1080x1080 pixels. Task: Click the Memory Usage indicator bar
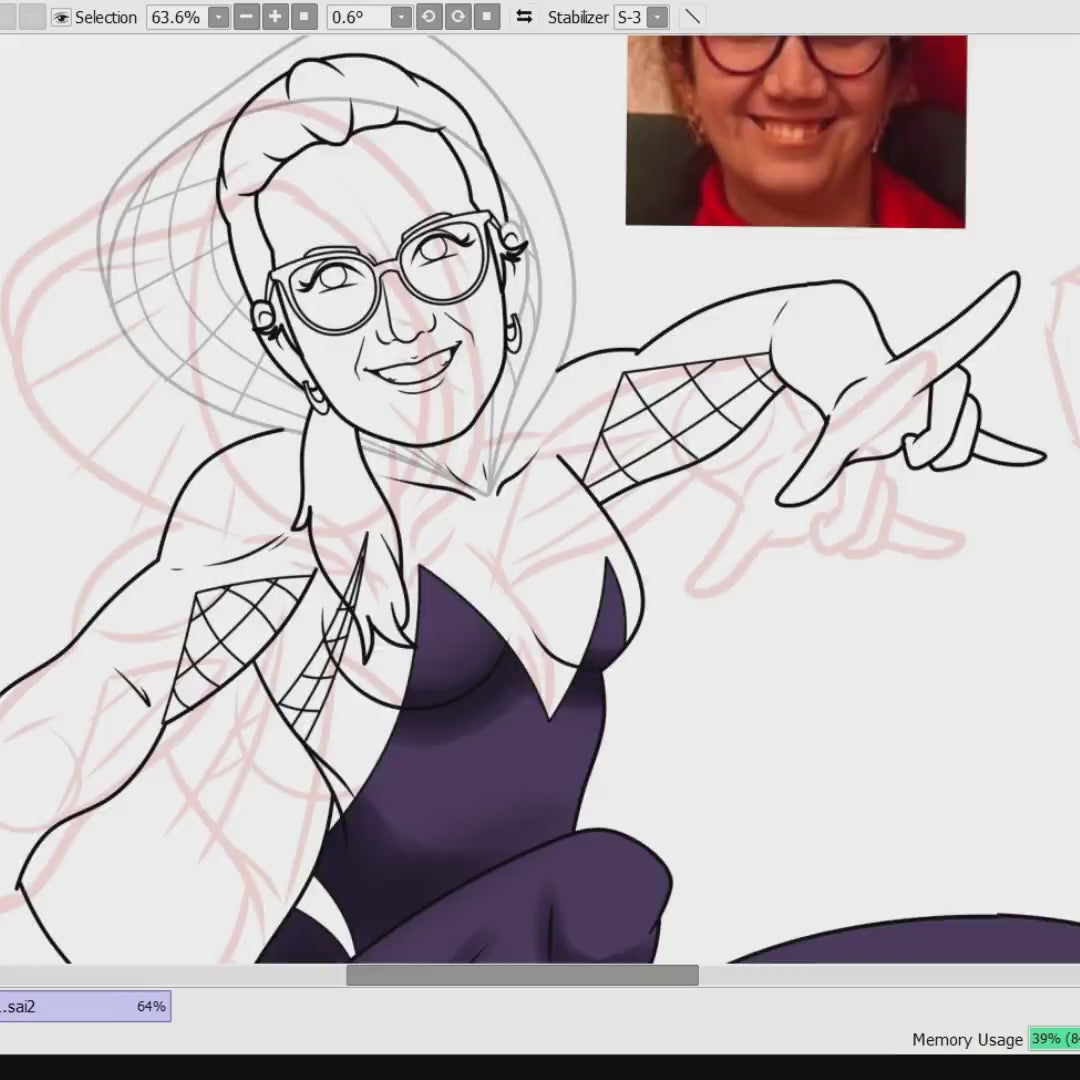point(1054,1039)
